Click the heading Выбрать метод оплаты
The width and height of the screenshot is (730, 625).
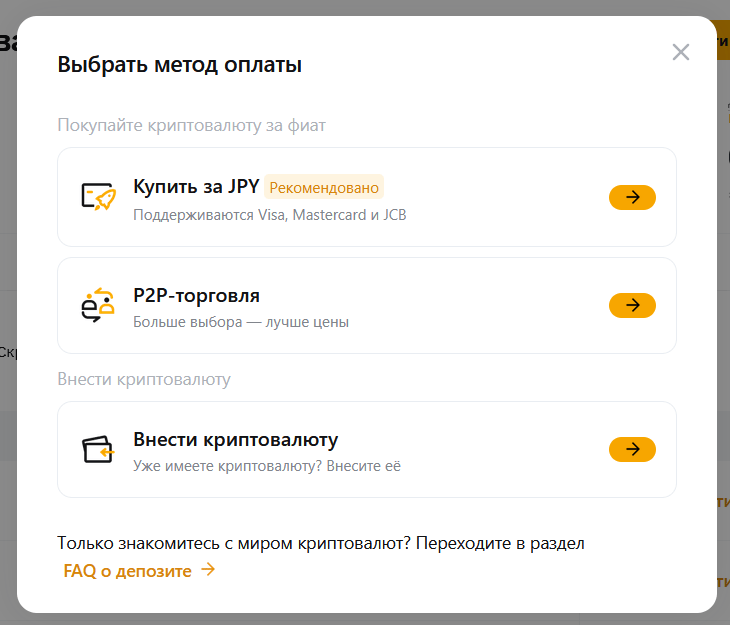[180, 65]
